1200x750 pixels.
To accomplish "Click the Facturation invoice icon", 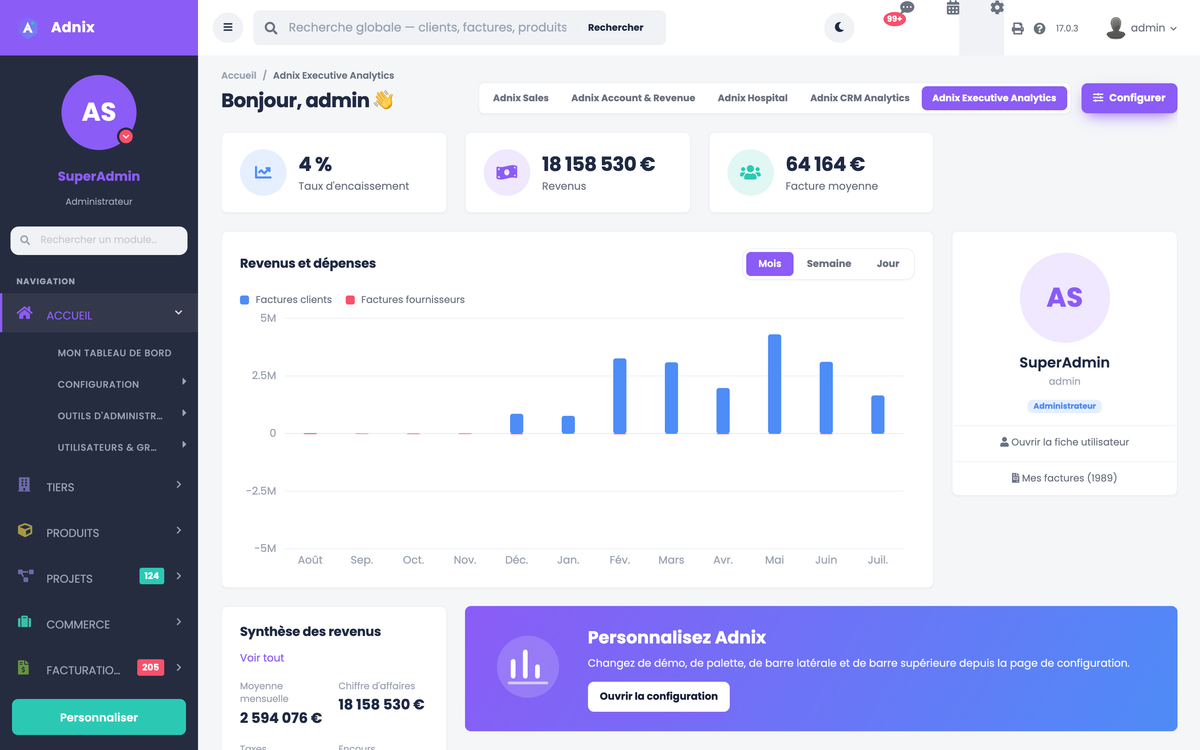I will pyautogui.click(x=24, y=667).
